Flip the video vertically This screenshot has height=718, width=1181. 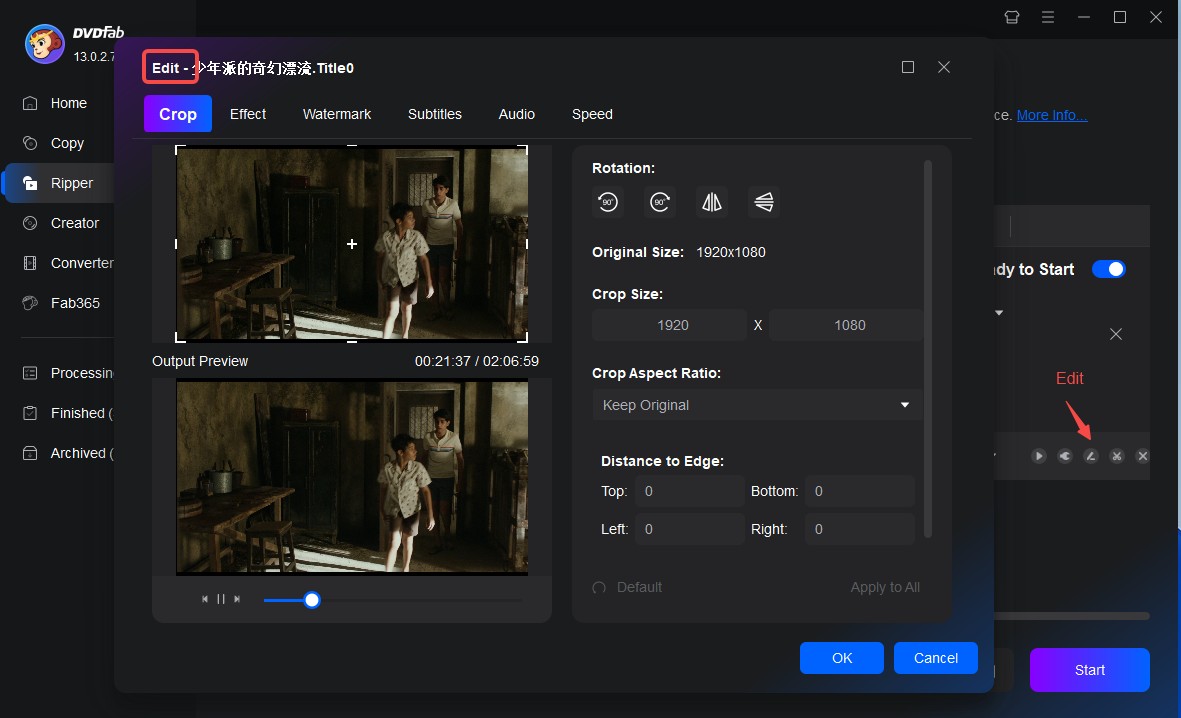click(x=764, y=202)
